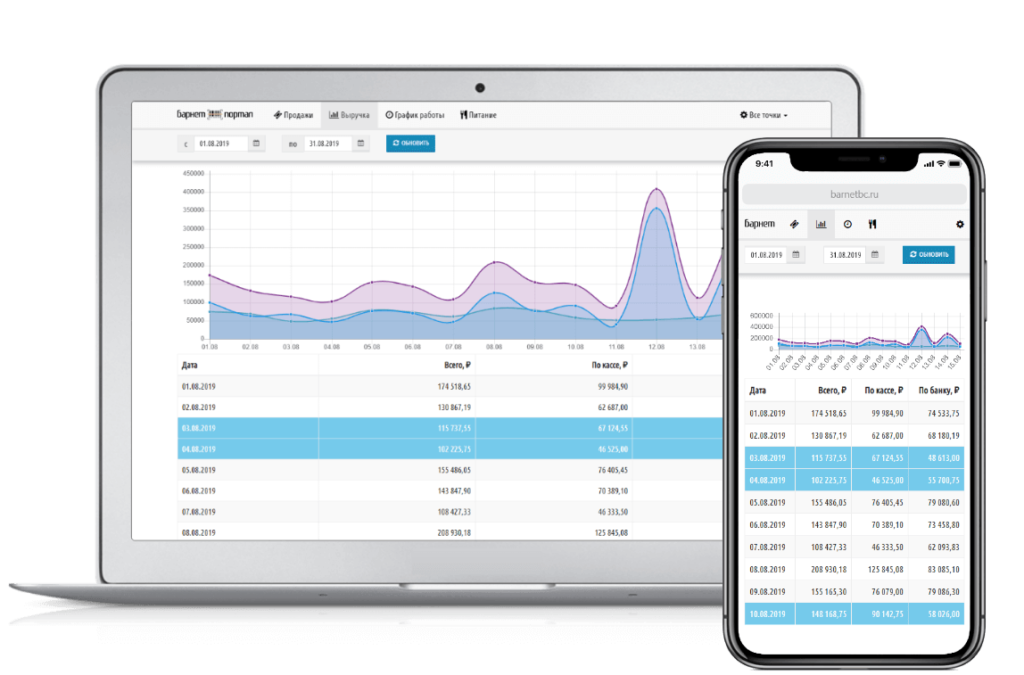Open calendar beside 31.08.2019 on phone
The width and height of the screenshot is (1024, 675).
[876, 255]
